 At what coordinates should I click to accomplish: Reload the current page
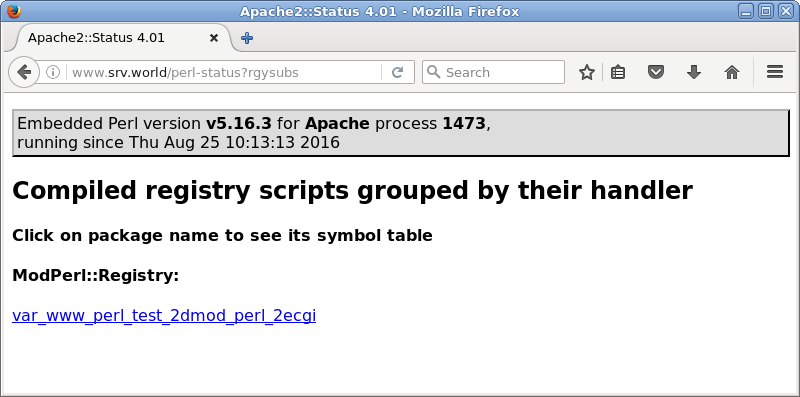pyautogui.click(x=397, y=72)
